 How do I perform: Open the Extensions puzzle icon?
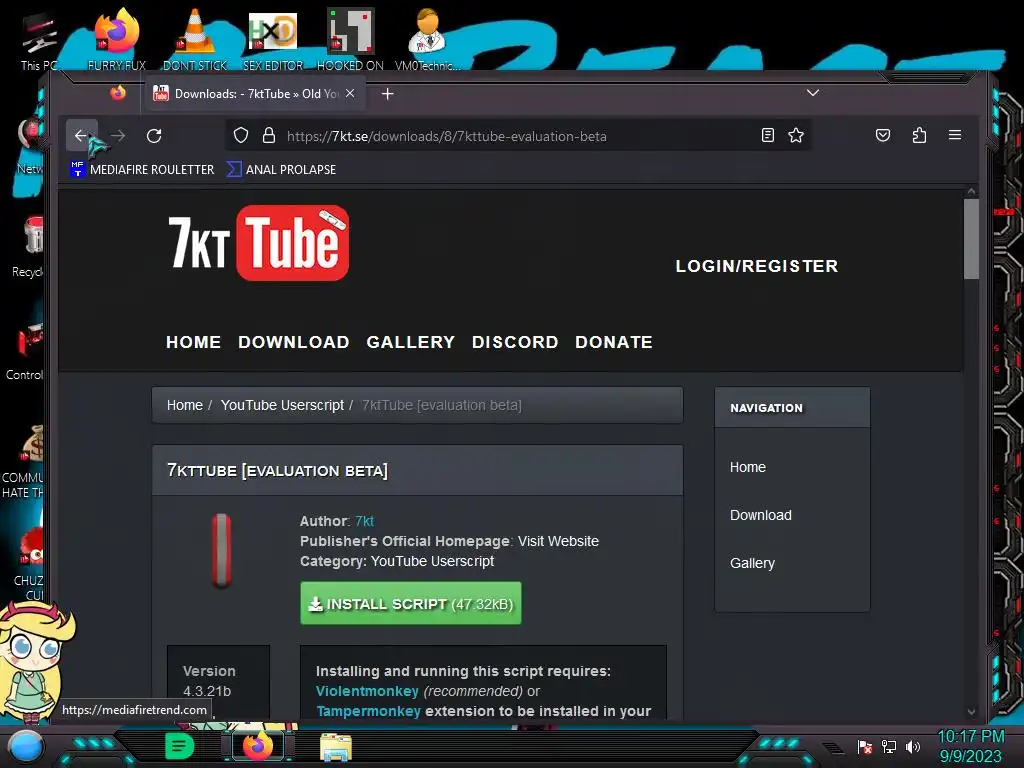pos(920,135)
